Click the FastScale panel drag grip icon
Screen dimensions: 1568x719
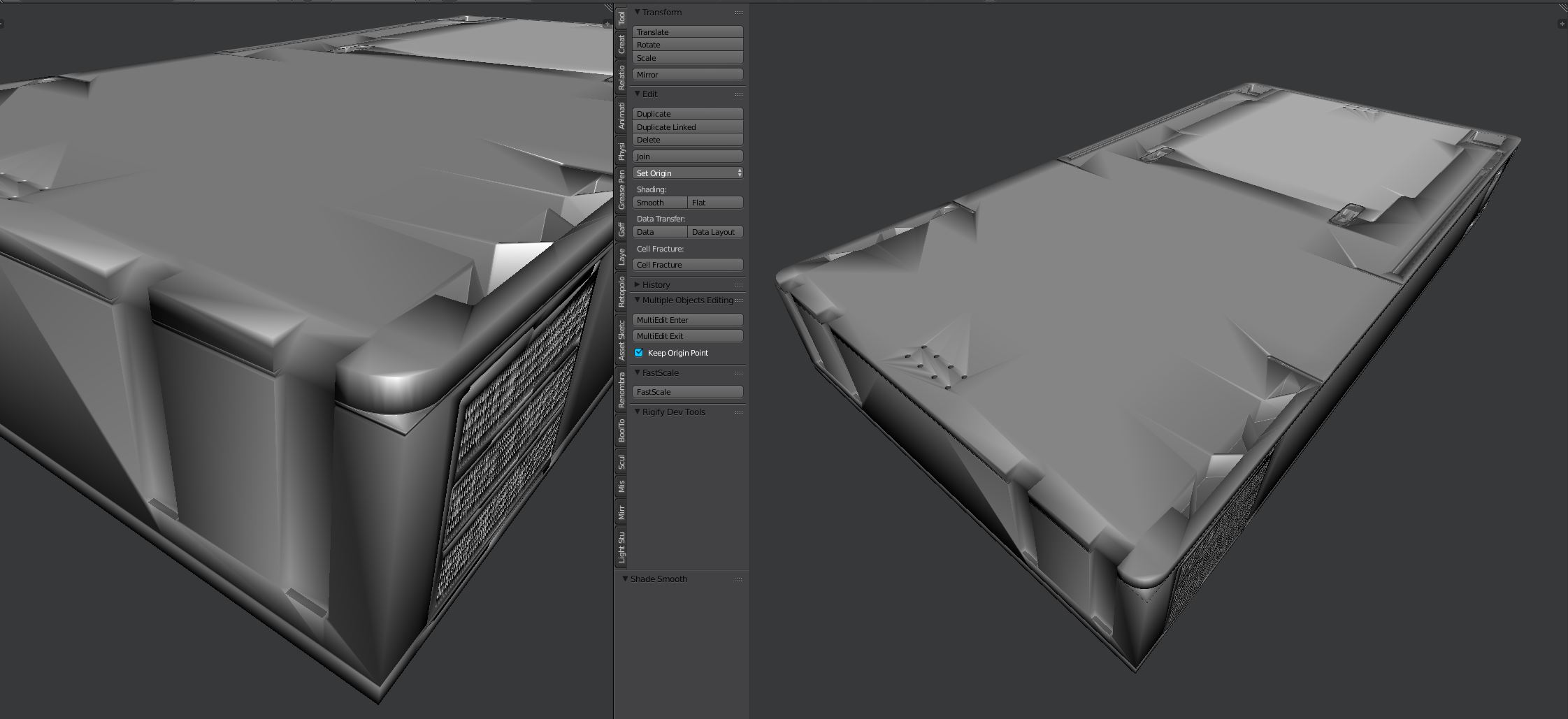[x=738, y=373]
